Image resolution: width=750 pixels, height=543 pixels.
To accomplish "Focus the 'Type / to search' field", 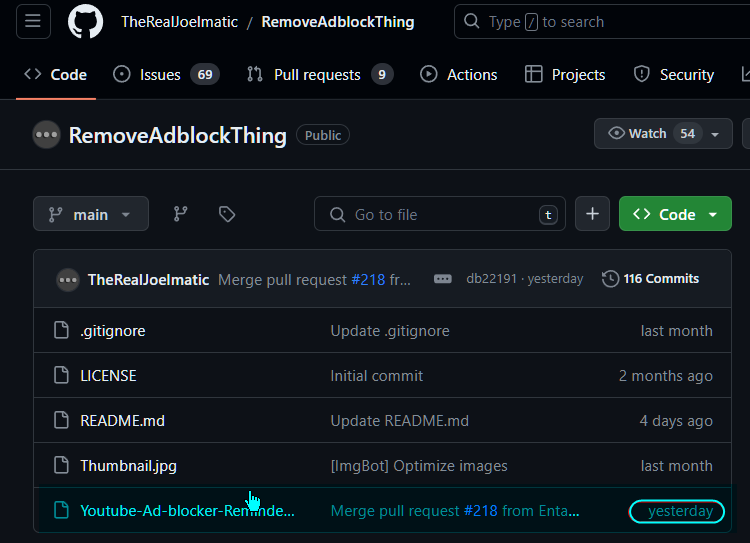I will 602,22.
